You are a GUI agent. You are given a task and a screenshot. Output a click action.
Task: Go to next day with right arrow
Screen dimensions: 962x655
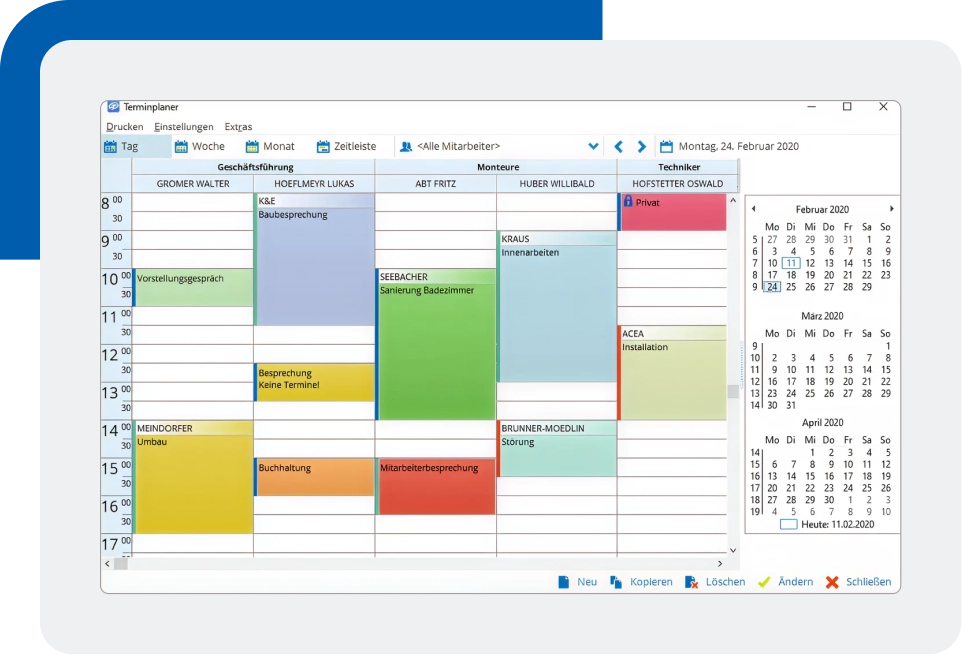click(x=642, y=147)
